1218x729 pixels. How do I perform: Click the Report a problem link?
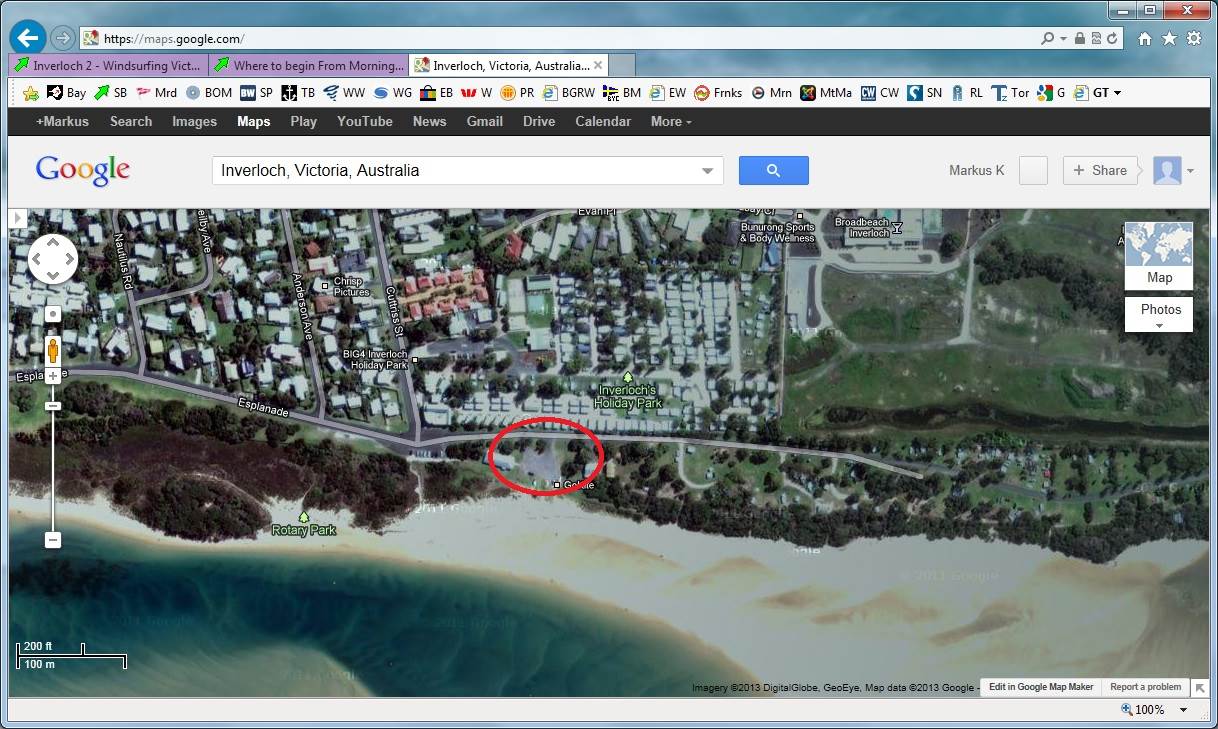(x=1145, y=687)
